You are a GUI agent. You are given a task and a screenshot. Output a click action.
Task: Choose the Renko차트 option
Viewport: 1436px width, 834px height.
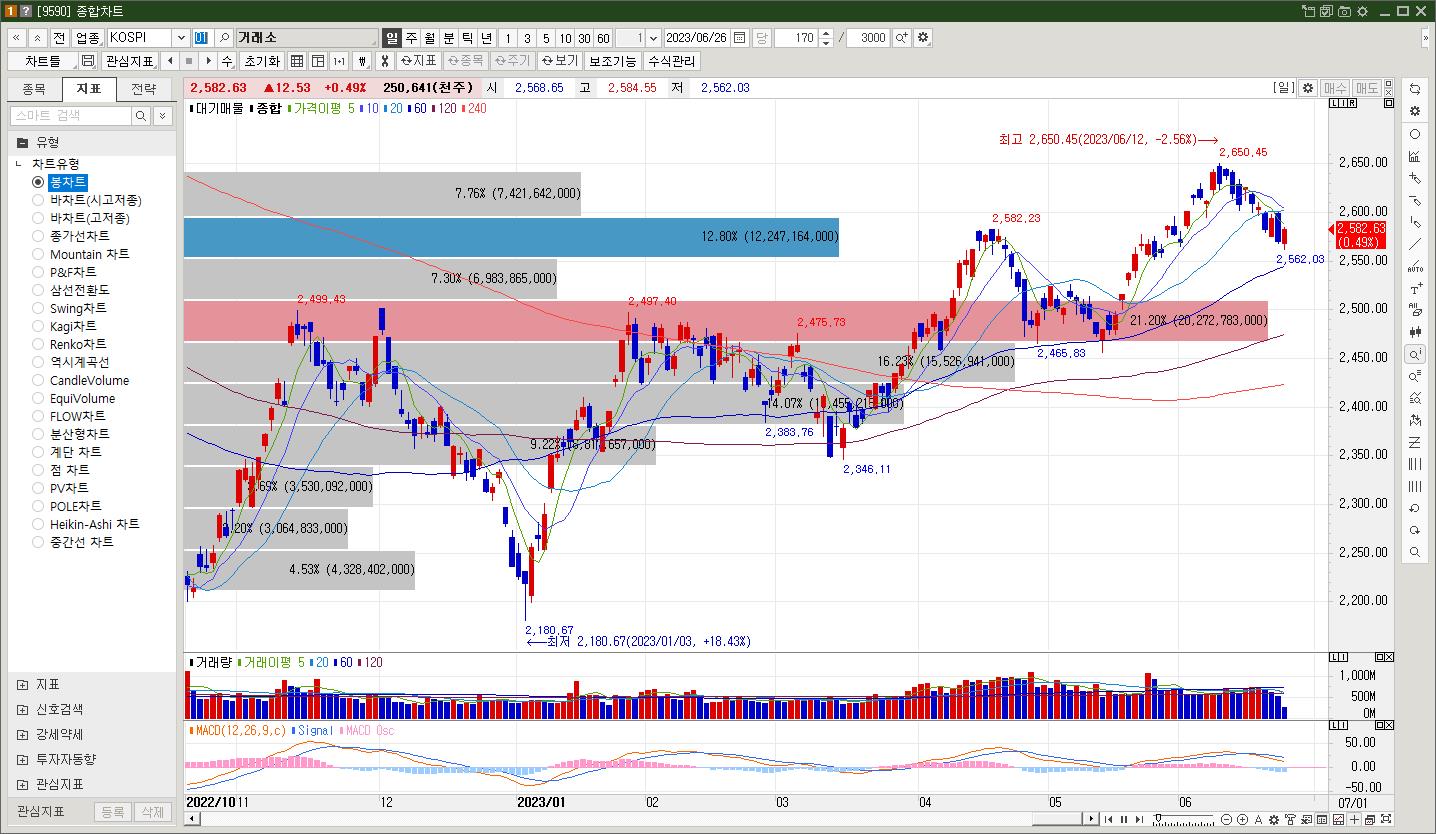[38, 344]
